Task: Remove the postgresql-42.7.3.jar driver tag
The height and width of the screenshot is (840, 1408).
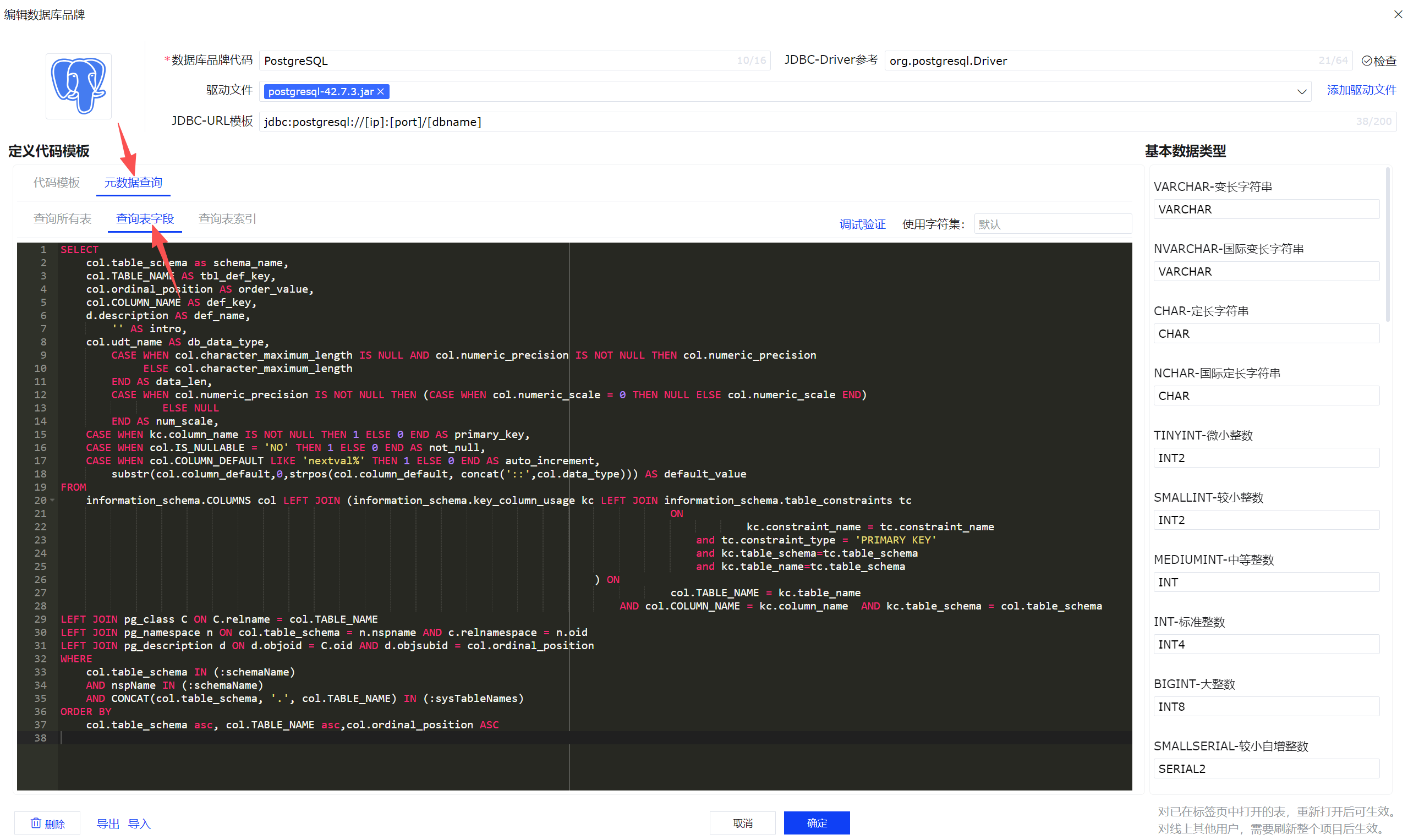Action: tap(380, 92)
